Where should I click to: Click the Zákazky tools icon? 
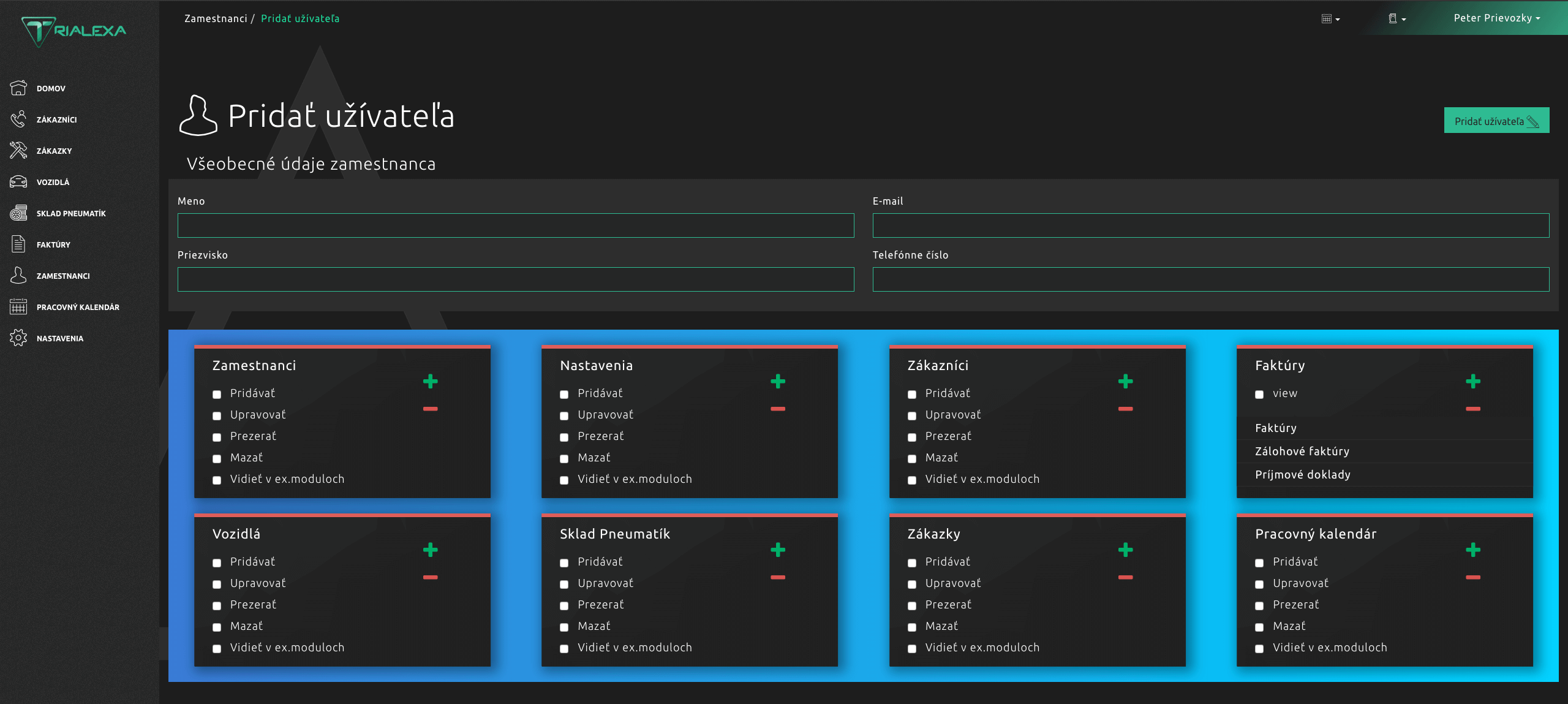(18, 150)
